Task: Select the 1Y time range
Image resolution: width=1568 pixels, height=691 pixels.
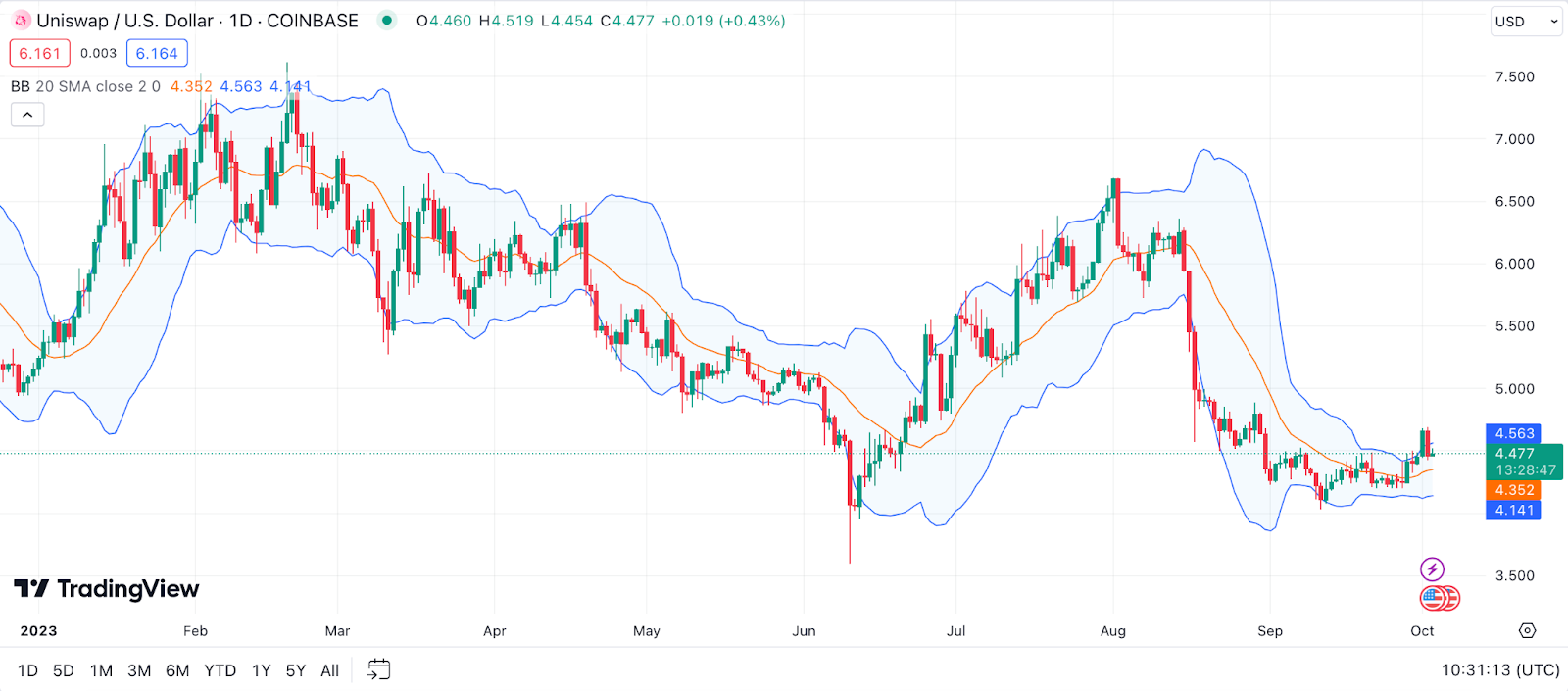Action: click(261, 671)
